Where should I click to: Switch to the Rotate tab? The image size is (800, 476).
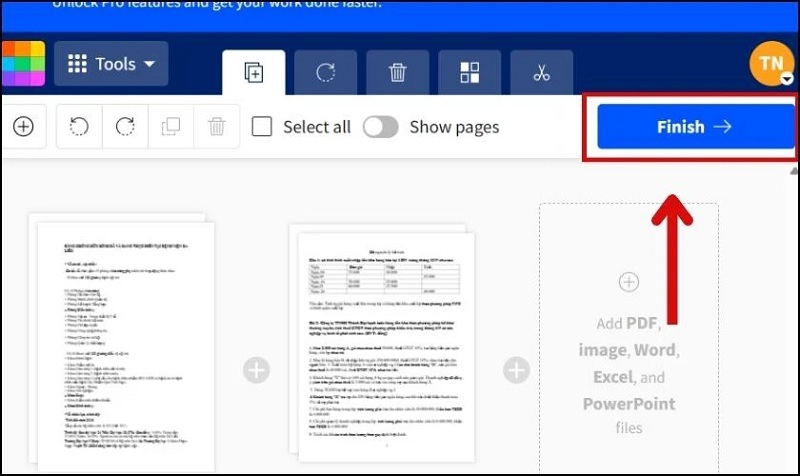(325, 73)
